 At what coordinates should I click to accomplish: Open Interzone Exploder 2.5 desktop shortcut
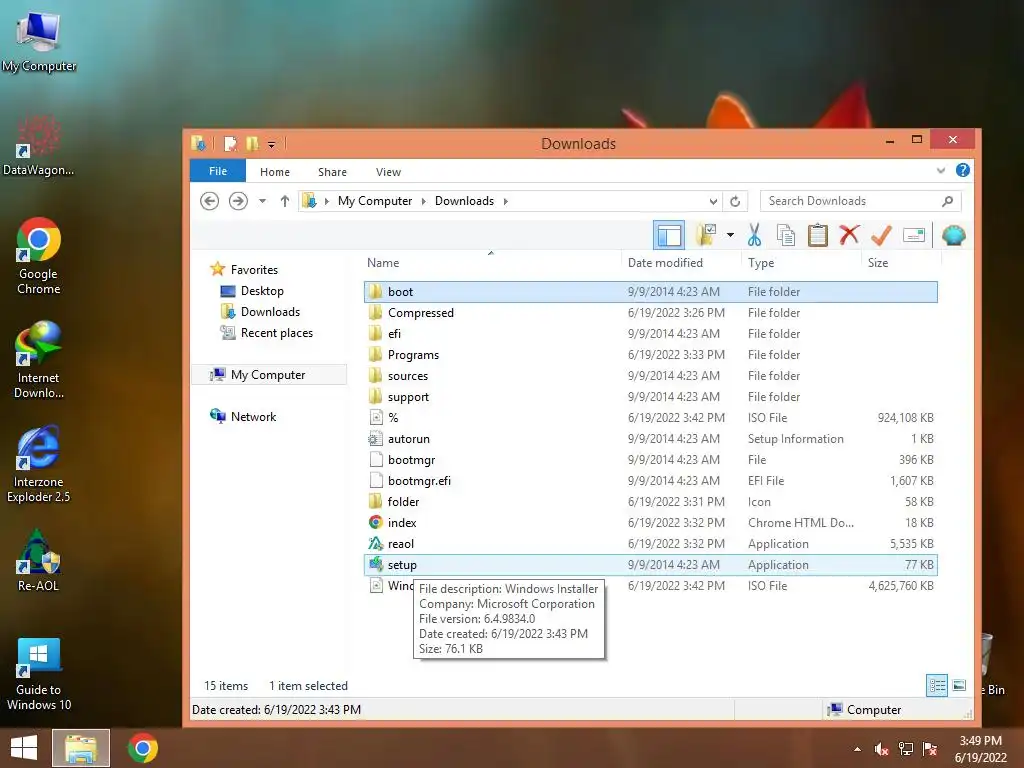point(39,464)
